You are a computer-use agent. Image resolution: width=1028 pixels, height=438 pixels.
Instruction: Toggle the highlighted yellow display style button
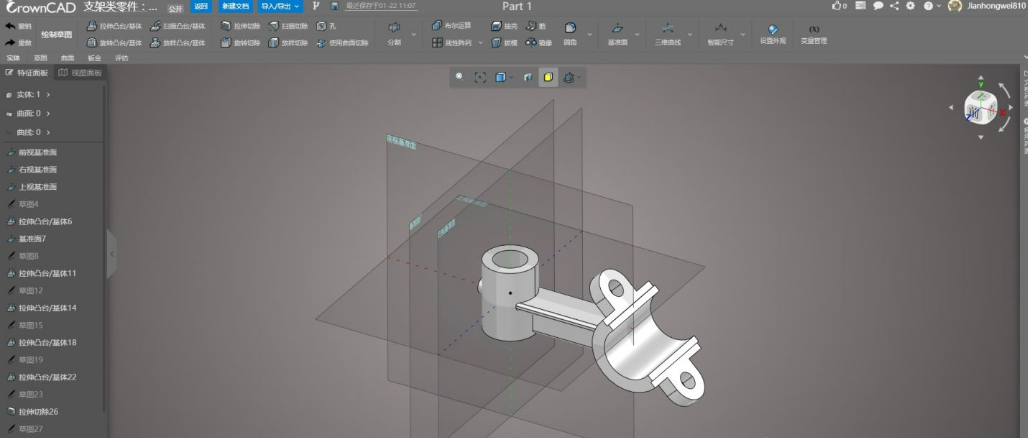click(x=548, y=77)
